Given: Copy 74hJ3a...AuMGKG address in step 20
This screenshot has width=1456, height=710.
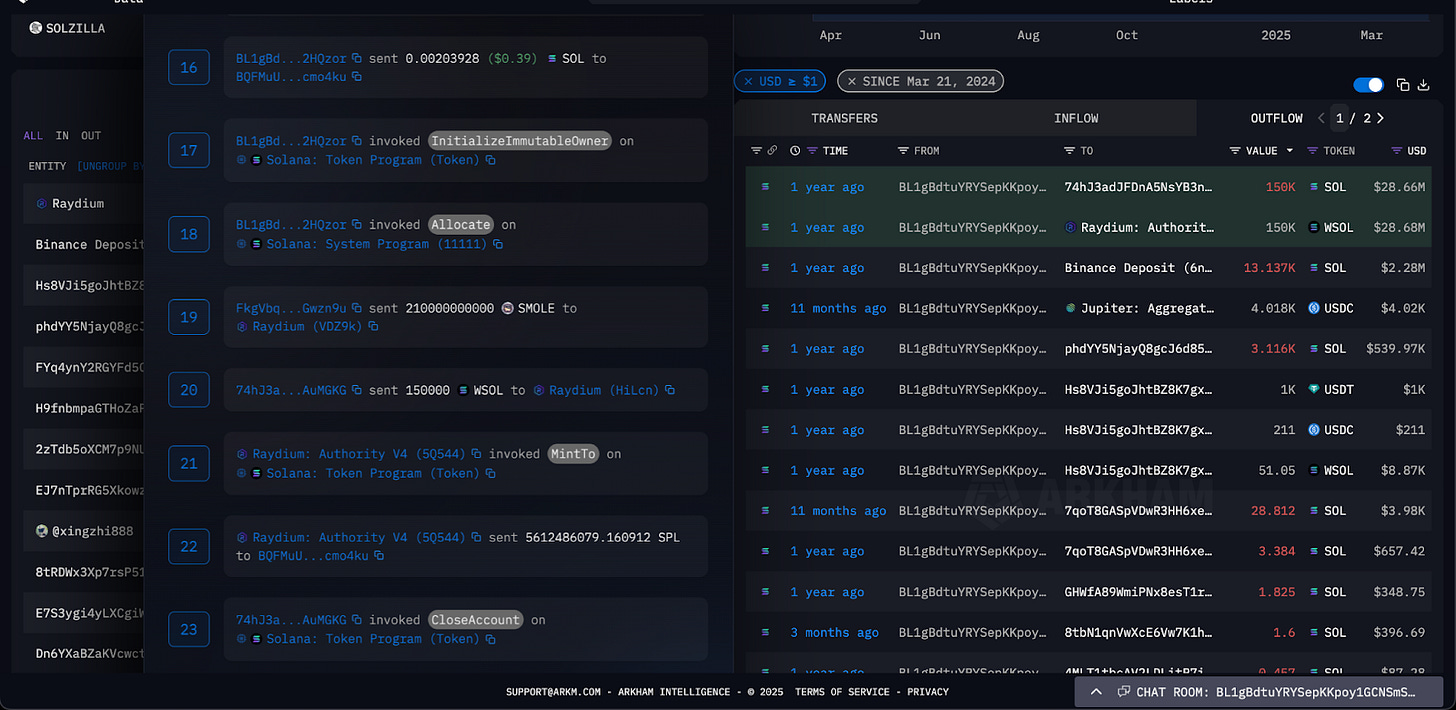Looking at the screenshot, I should [x=357, y=391].
